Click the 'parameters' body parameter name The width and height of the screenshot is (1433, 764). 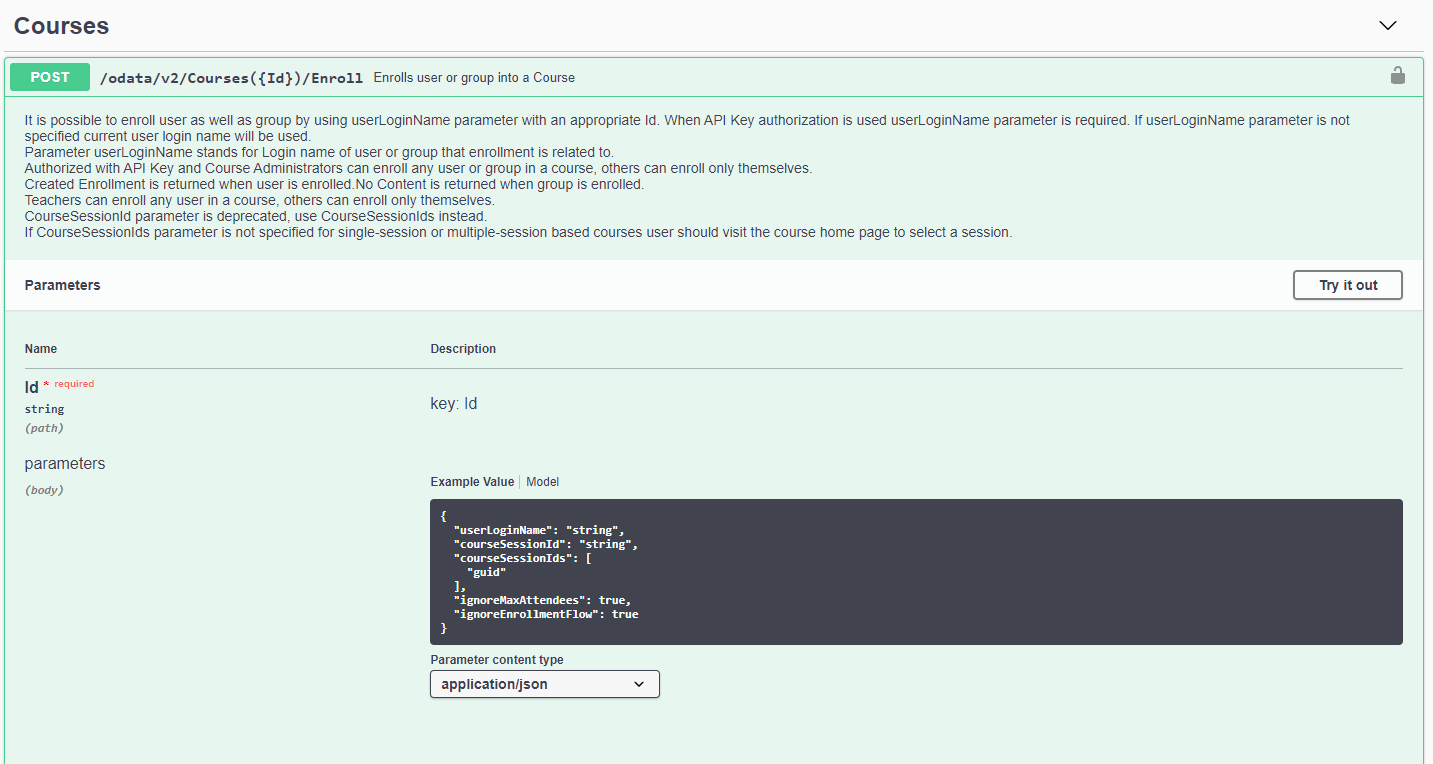pyautogui.click(x=65, y=464)
